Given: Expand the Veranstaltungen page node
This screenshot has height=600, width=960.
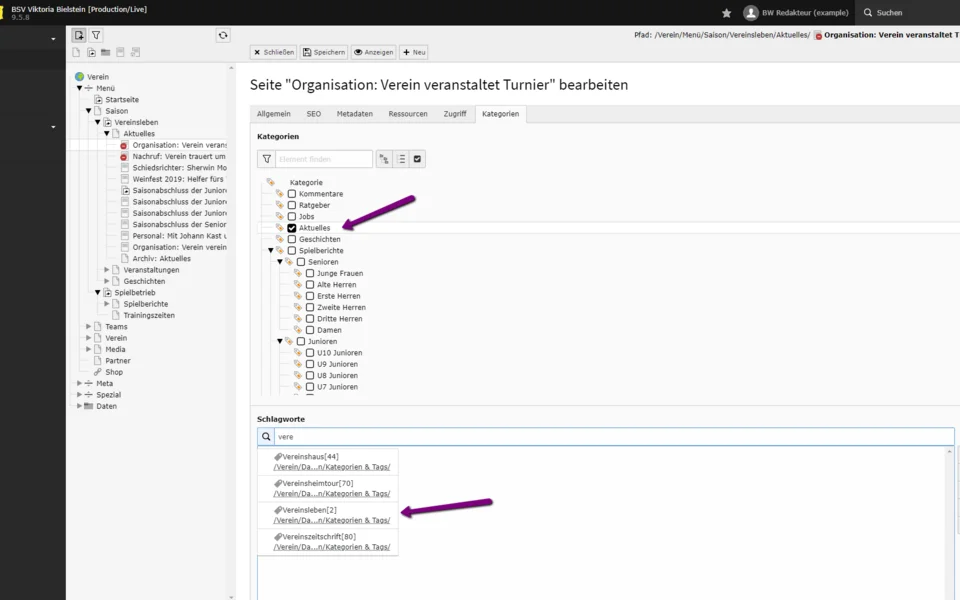Looking at the screenshot, I should 107,270.
